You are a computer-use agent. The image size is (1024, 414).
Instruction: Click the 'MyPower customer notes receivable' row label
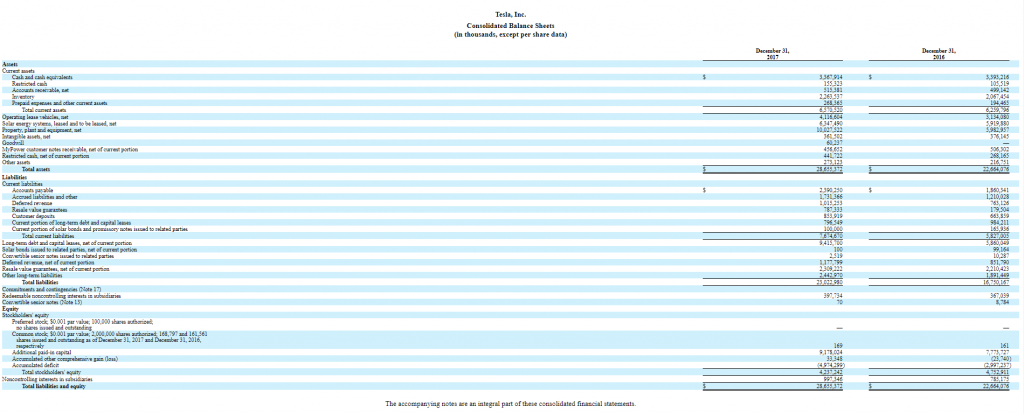point(70,148)
